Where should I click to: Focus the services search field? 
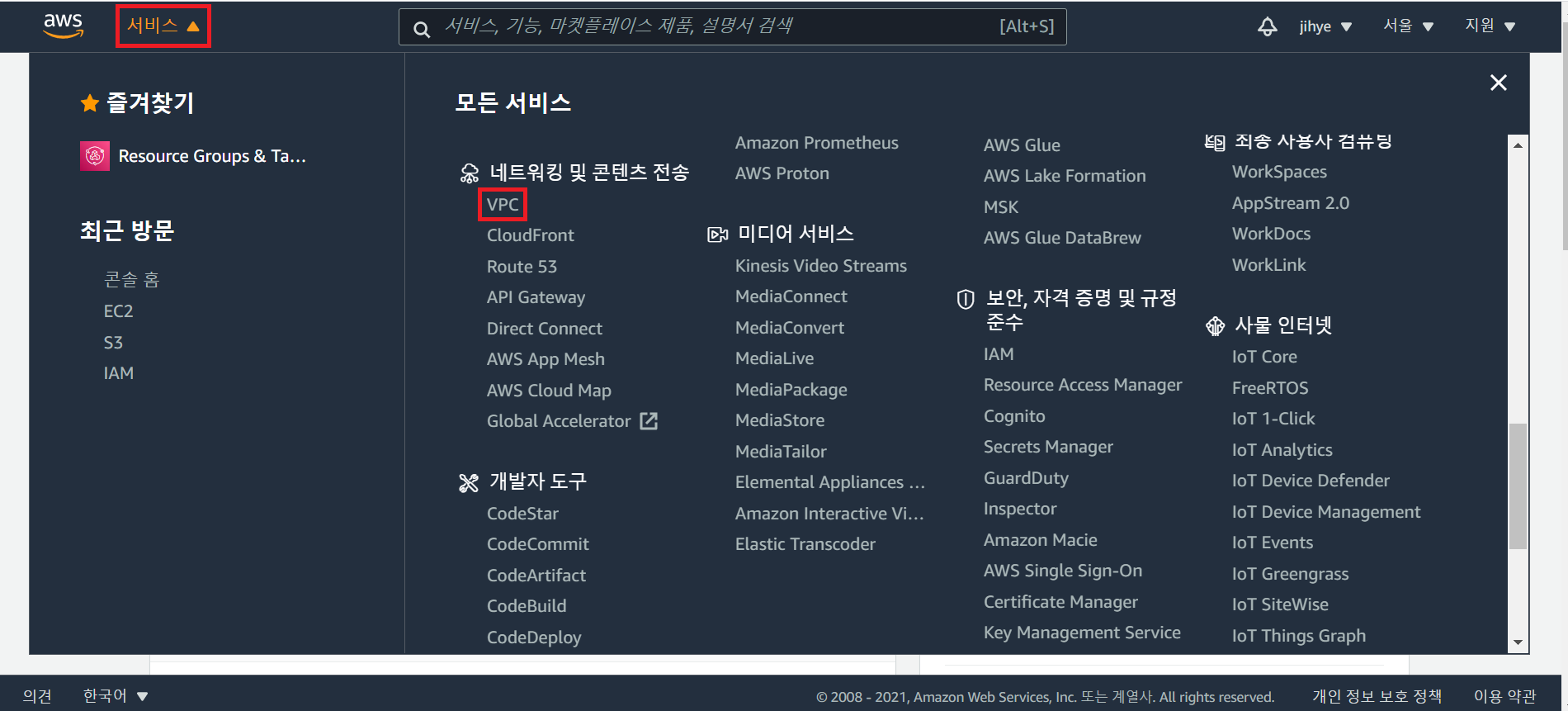[x=732, y=26]
